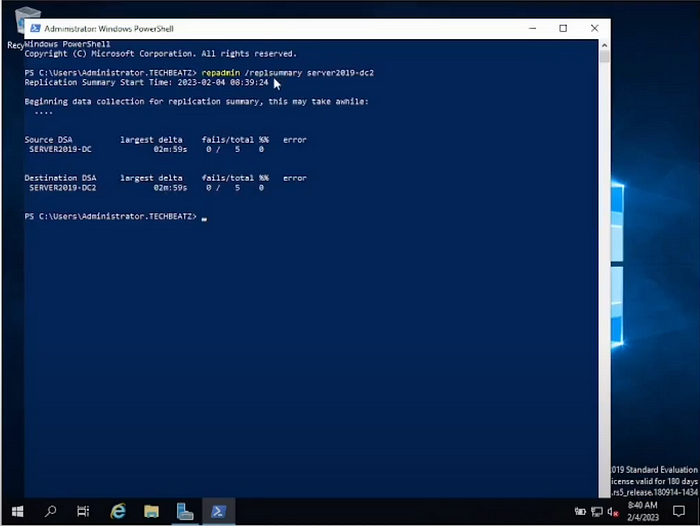Select the PowerShell taskbar icon
Viewport: 700px width, 526px height.
(218, 511)
